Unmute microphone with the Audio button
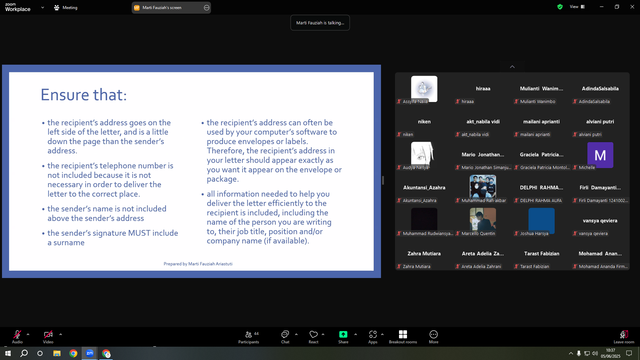Image resolution: width=640 pixels, height=360 pixels. pos(17,336)
